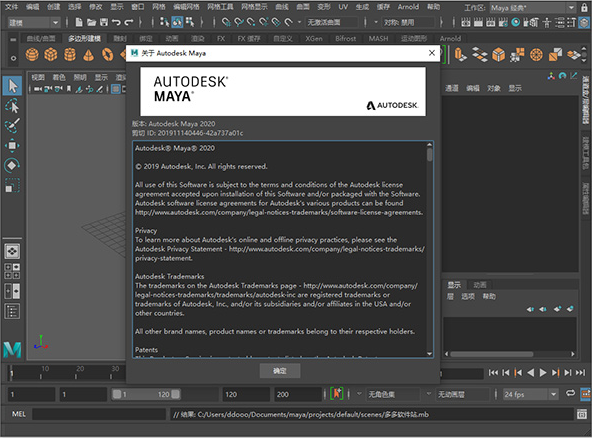Open the UV menu
Screen dimensions: 592x438
(343, 7)
